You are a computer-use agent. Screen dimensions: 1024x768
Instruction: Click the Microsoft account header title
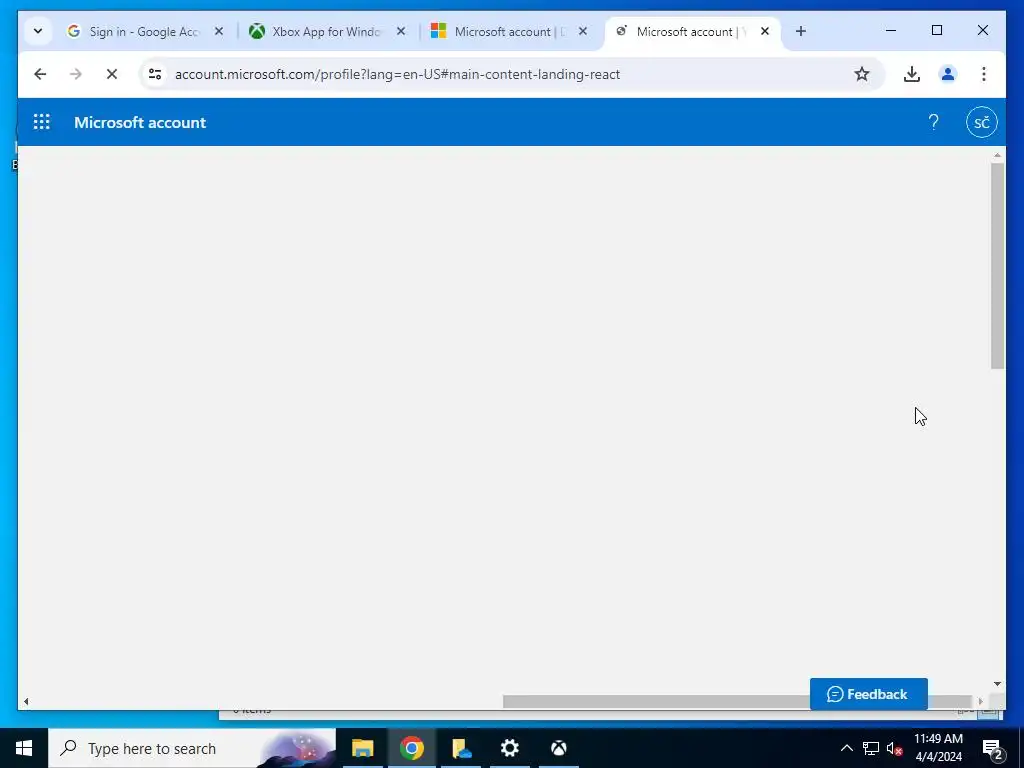coord(140,123)
